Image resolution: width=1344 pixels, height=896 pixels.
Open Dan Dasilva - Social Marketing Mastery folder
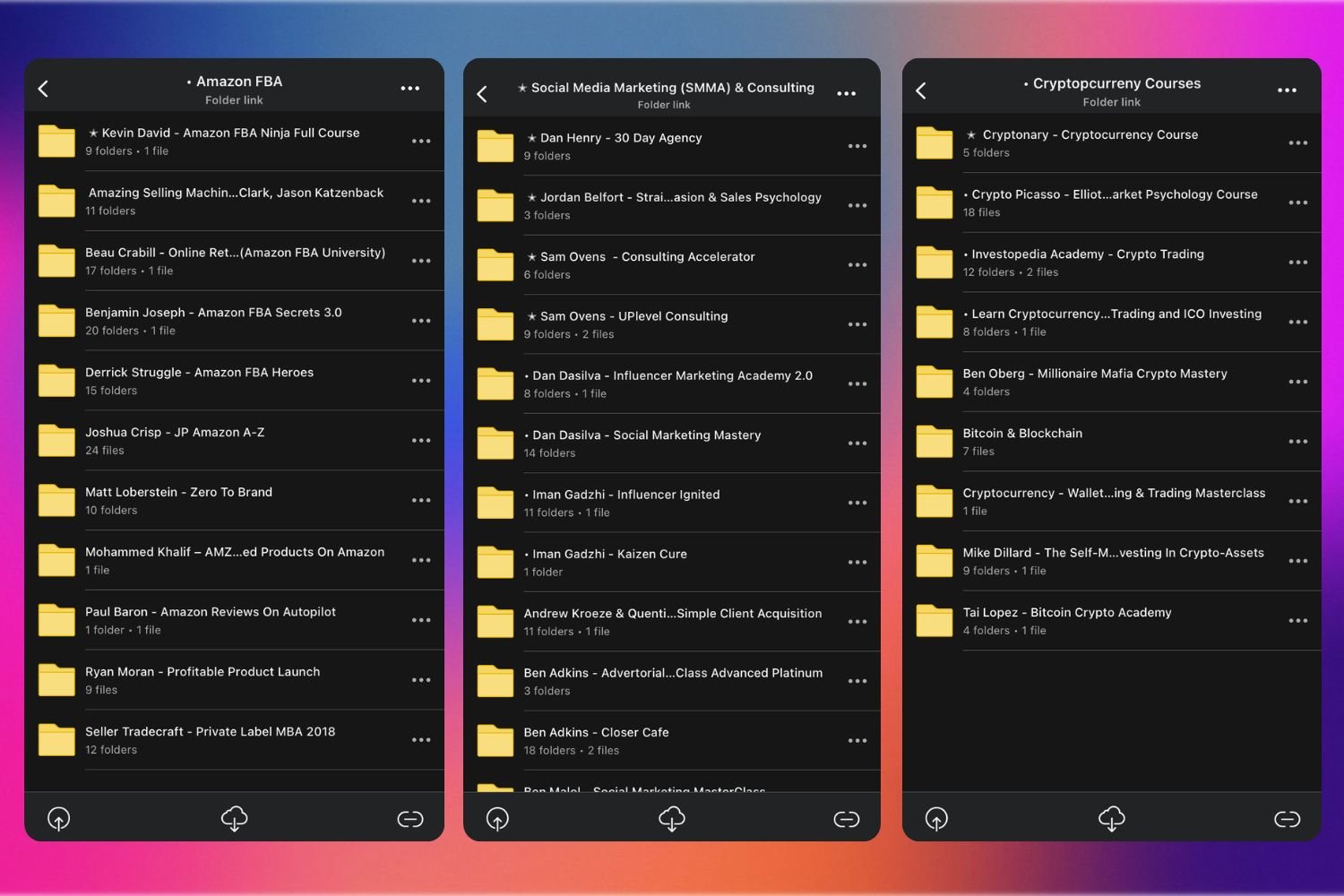click(x=672, y=444)
